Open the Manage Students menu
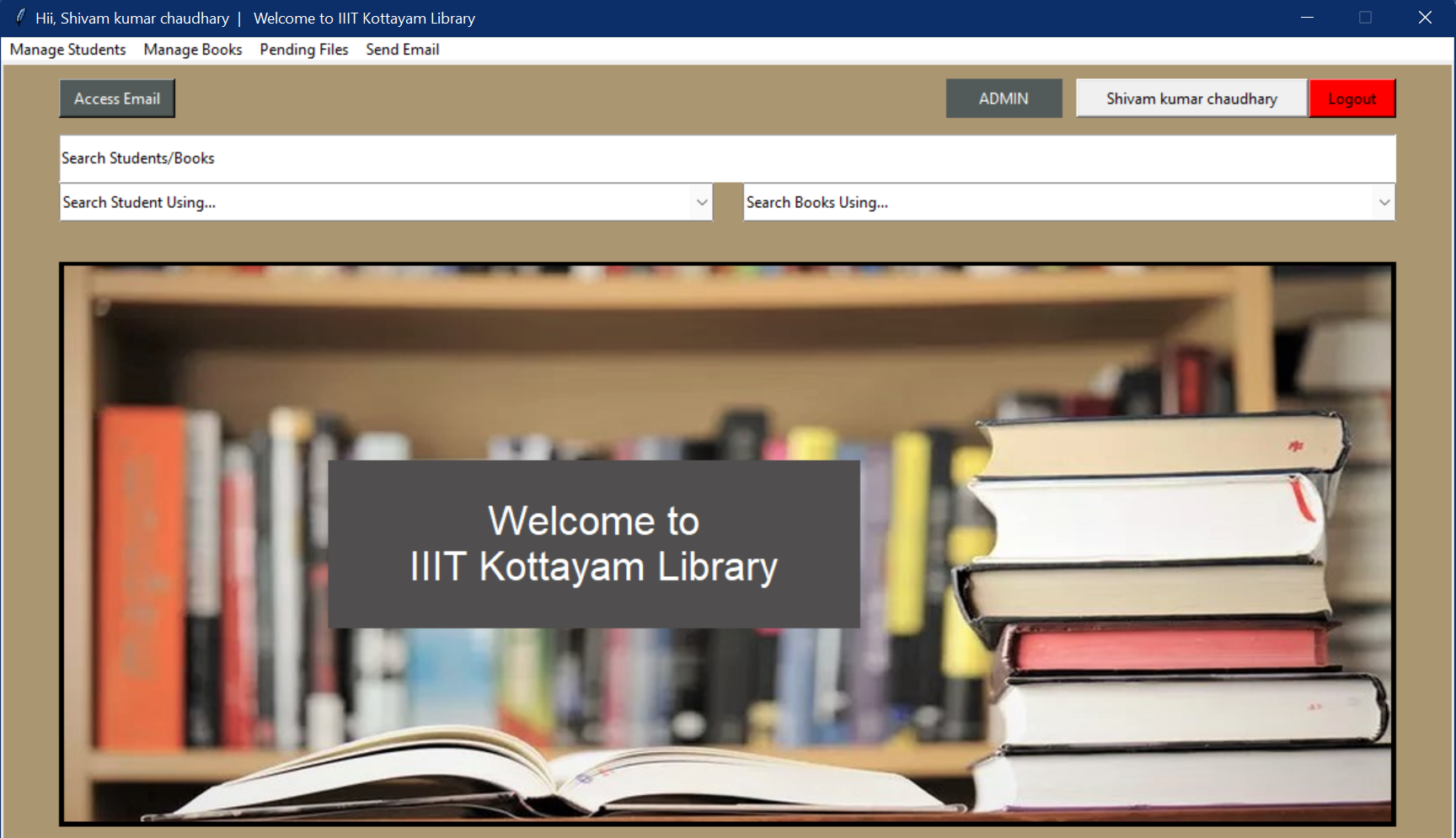1456x838 pixels. coord(67,50)
